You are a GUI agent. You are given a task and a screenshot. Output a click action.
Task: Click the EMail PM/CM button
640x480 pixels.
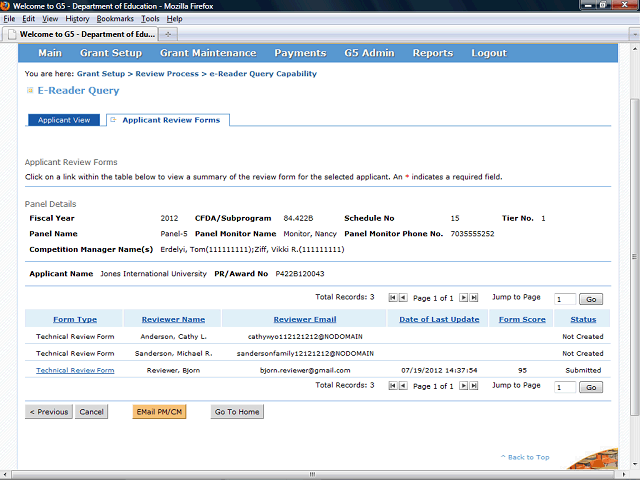tap(159, 412)
